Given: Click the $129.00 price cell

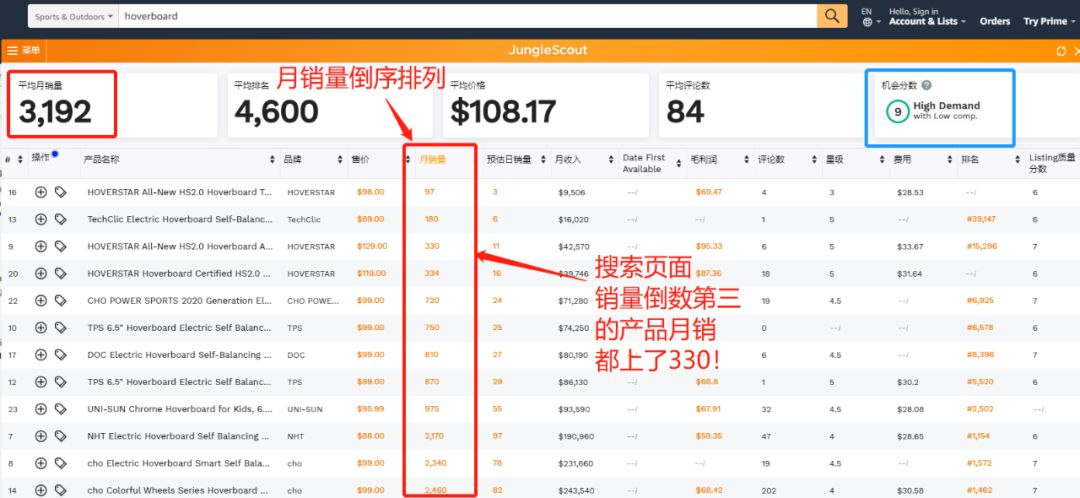Looking at the screenshot, I should [x=372, y=246].
